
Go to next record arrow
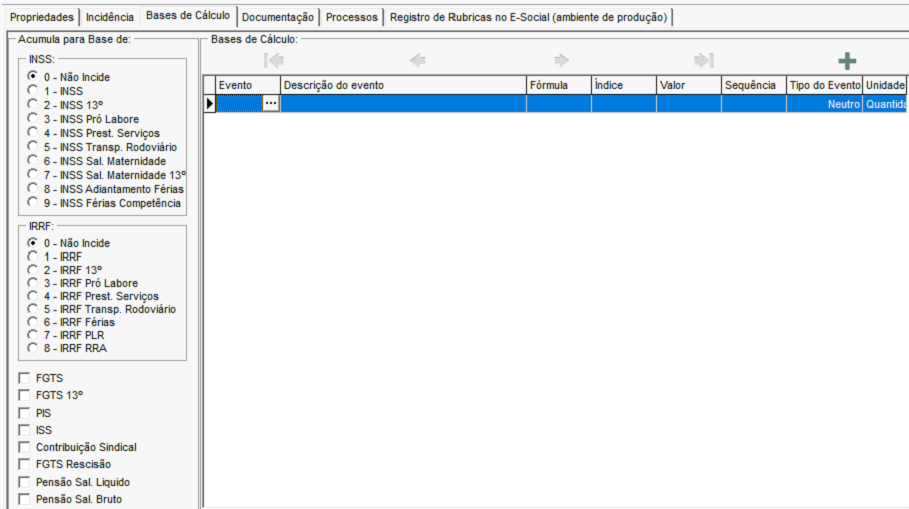coord(561,60)
